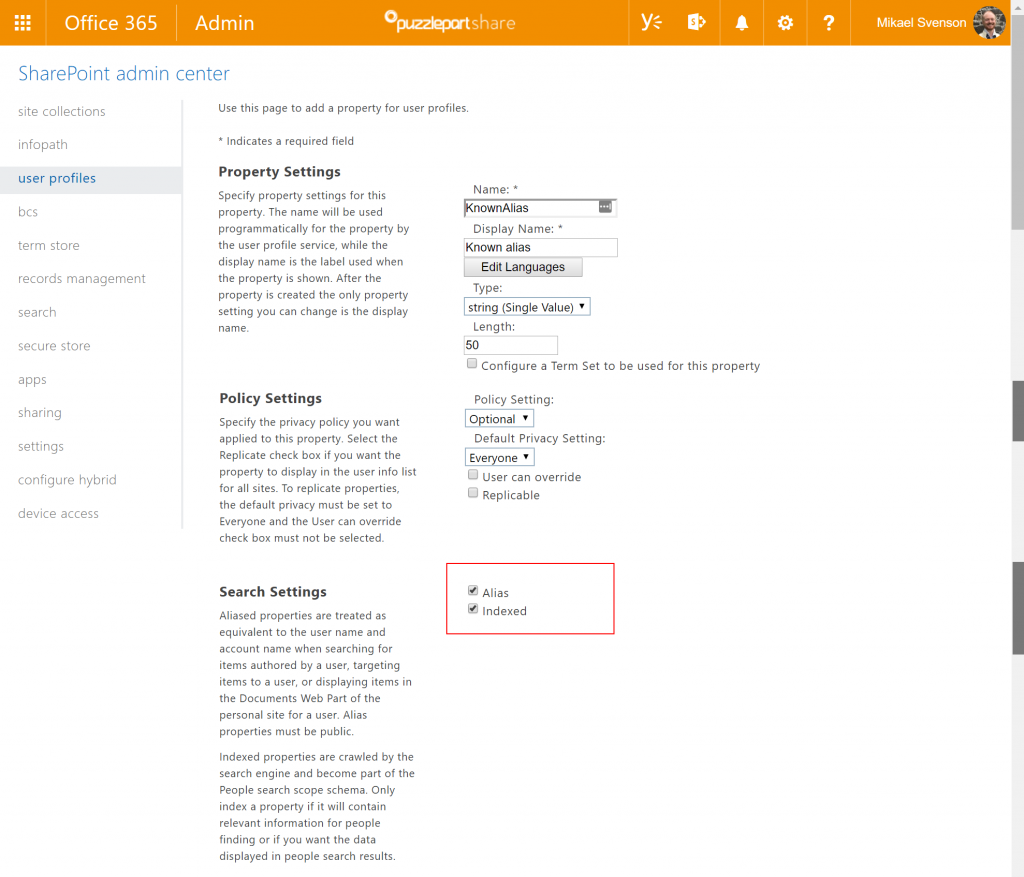This screenshot has width=1024, height=877.
Task: Click the Display Name field Known alias
Action: (540, 247)
